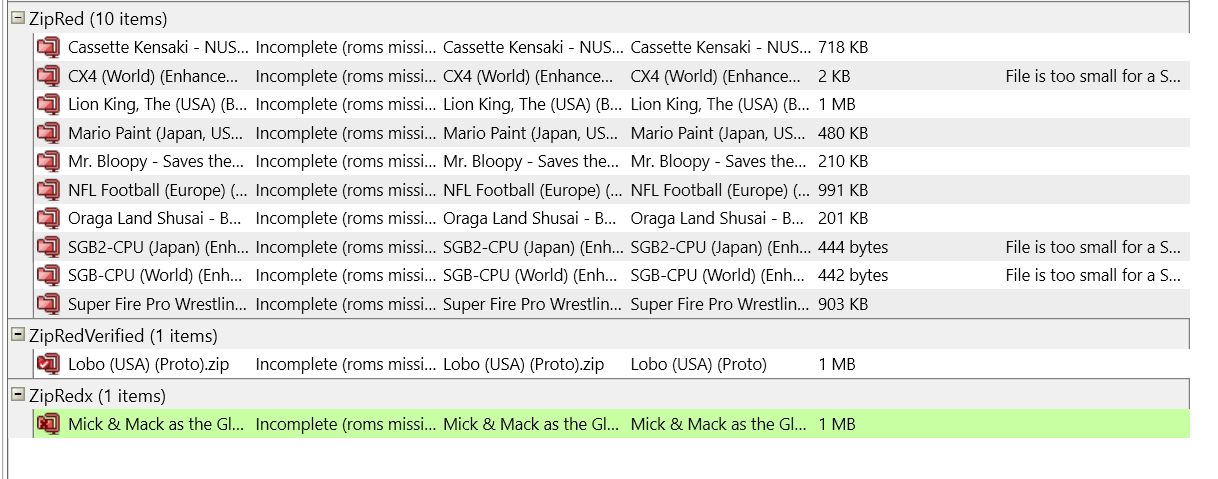Image resolution: width=1218 pixels, height=479 pixels.
Task: Click the Mr. Bloopy zip icon
Action: 48,161
